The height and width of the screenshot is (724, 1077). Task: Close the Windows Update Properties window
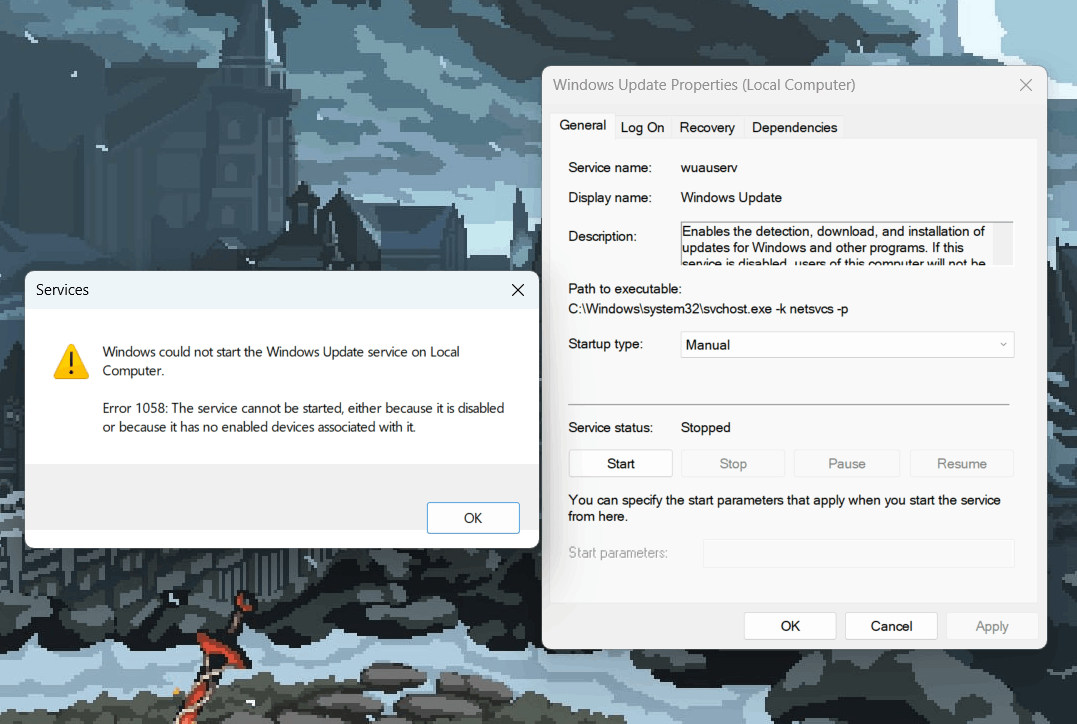click(x=1025, y=84)
